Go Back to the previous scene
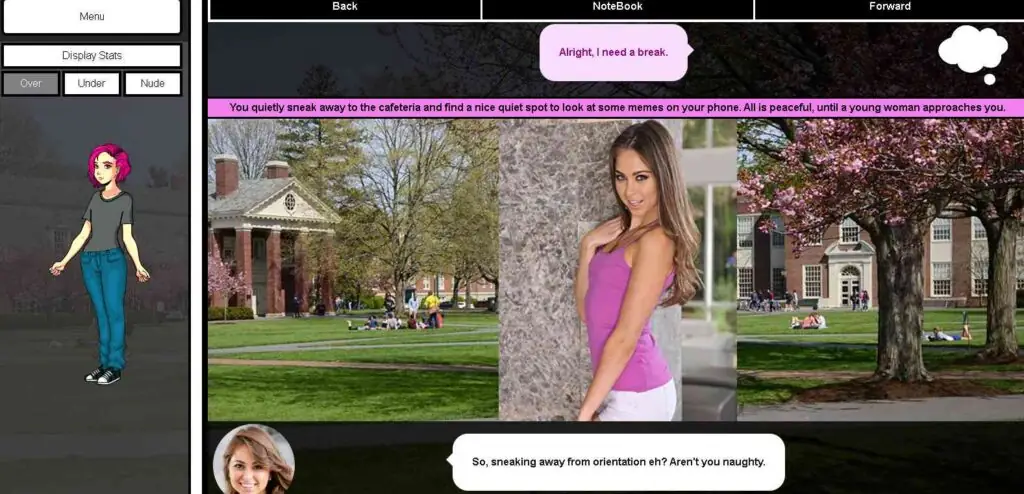This screenshot has height=494, width=1024. pos(345,8)
